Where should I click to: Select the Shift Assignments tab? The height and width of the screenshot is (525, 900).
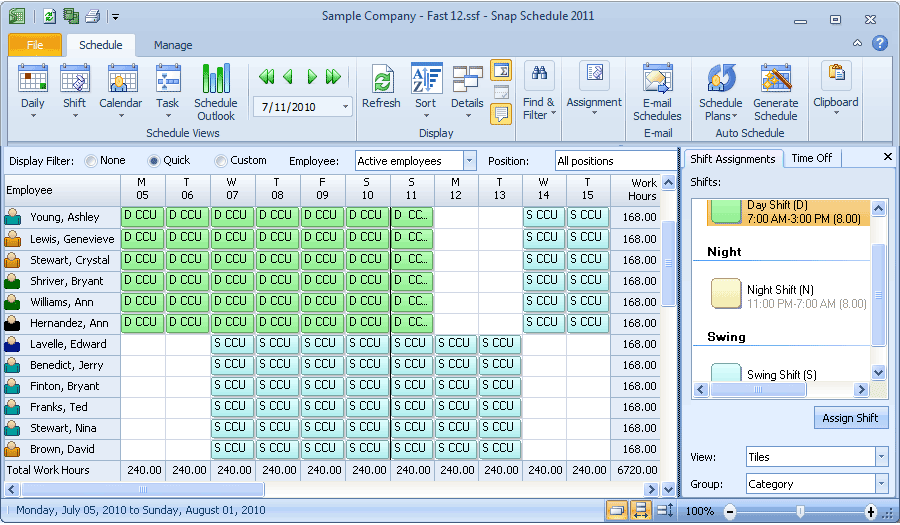(732, 159)
